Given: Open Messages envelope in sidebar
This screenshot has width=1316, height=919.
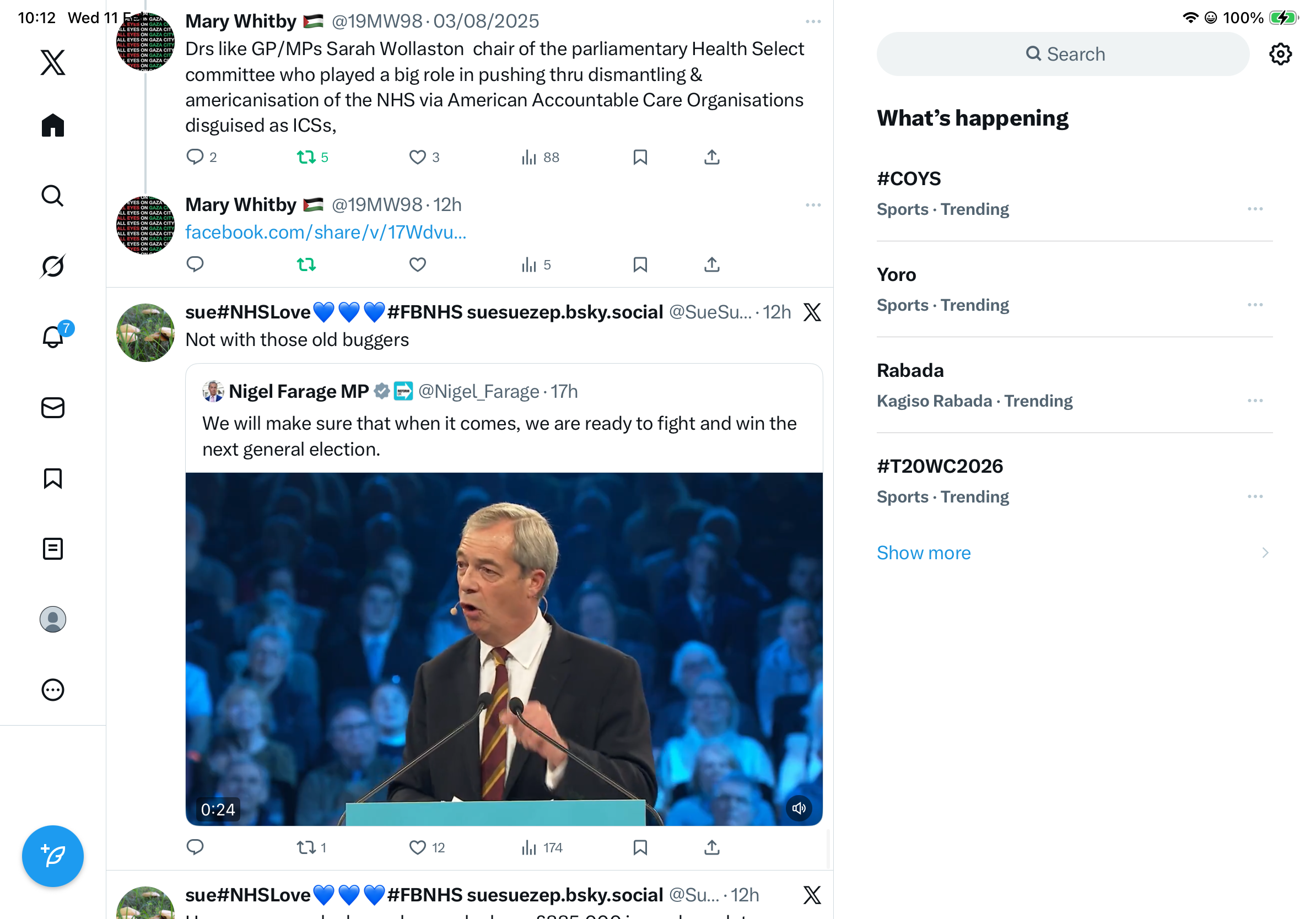Looking at the screenshot, I should pos(53,408).
